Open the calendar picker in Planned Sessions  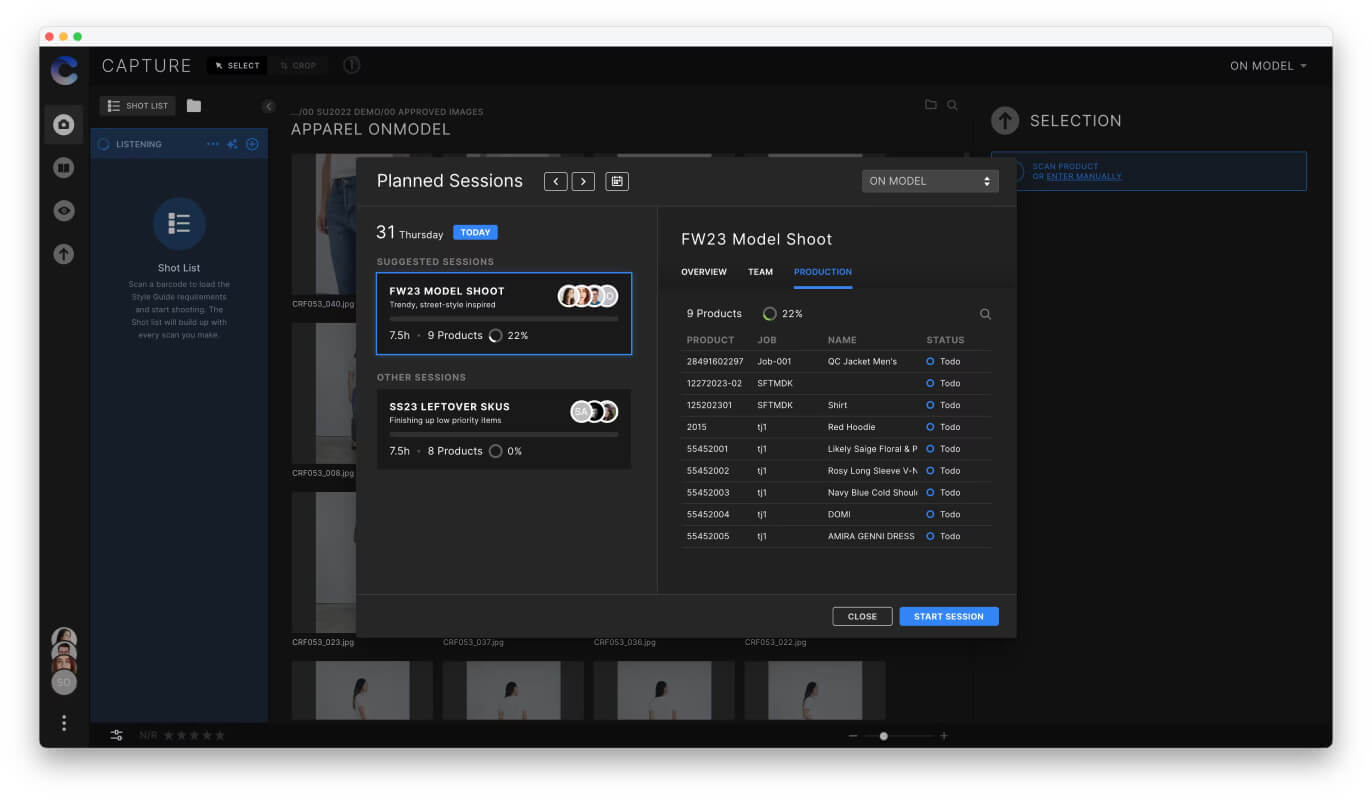(x=617, y=181)
